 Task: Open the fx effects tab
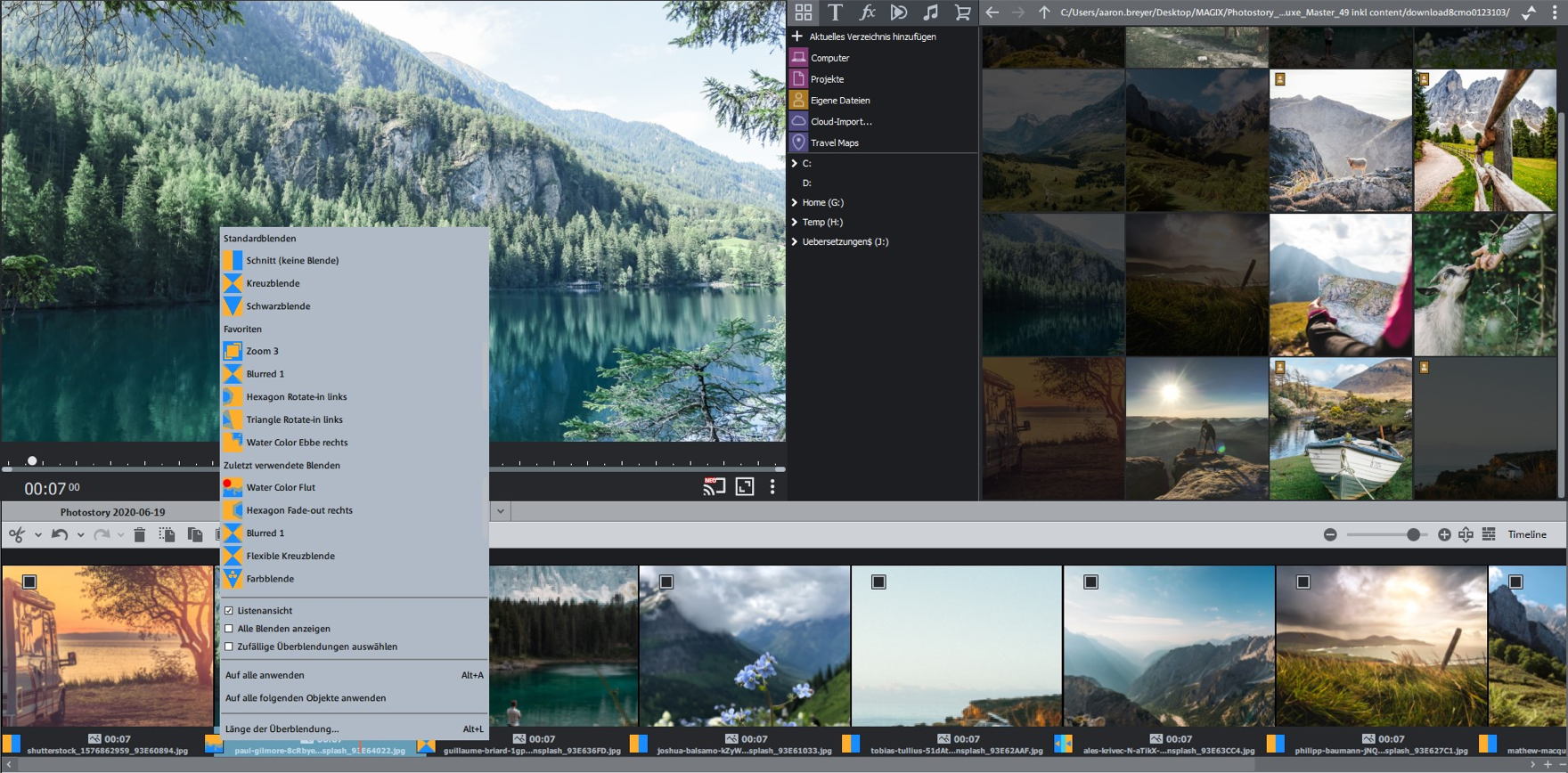867,12
